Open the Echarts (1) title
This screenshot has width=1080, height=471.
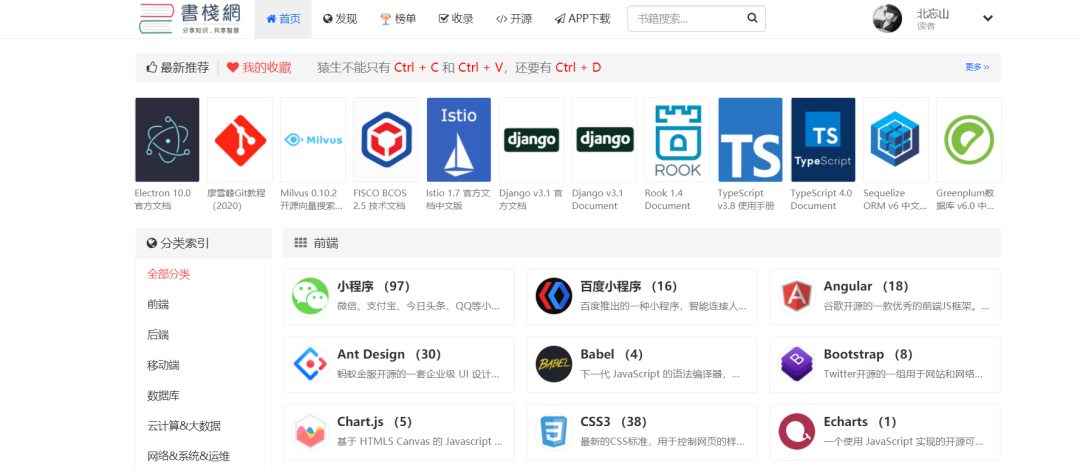(860, 421)
